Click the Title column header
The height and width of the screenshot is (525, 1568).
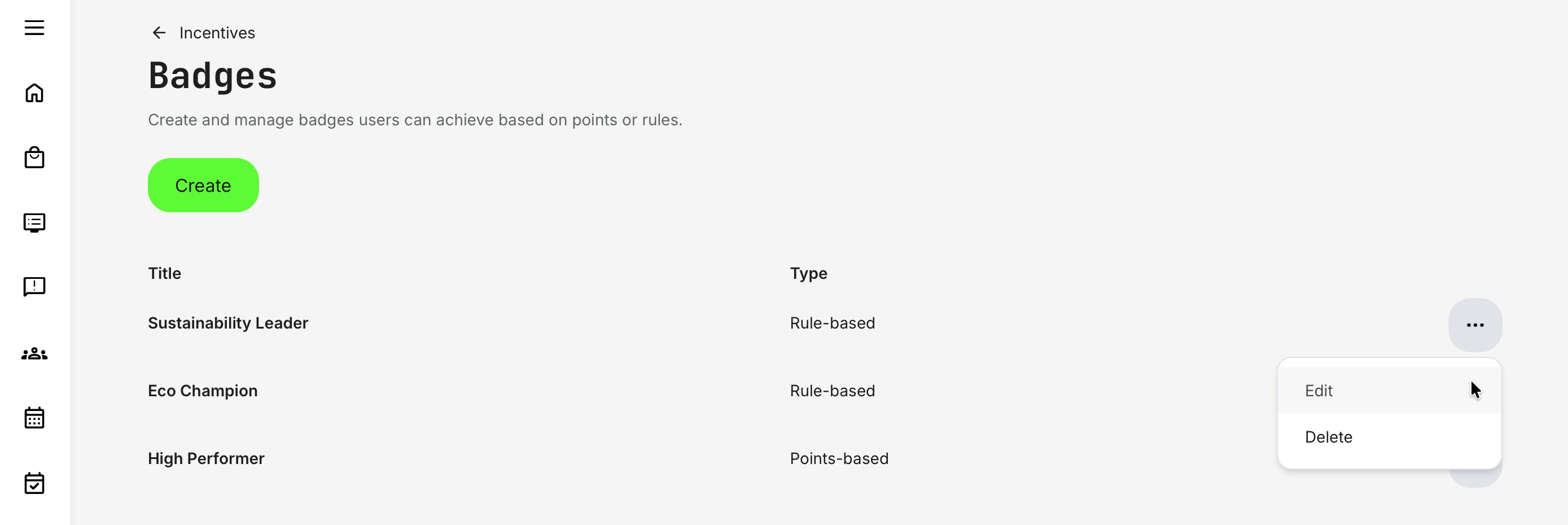tap(164, 273)
